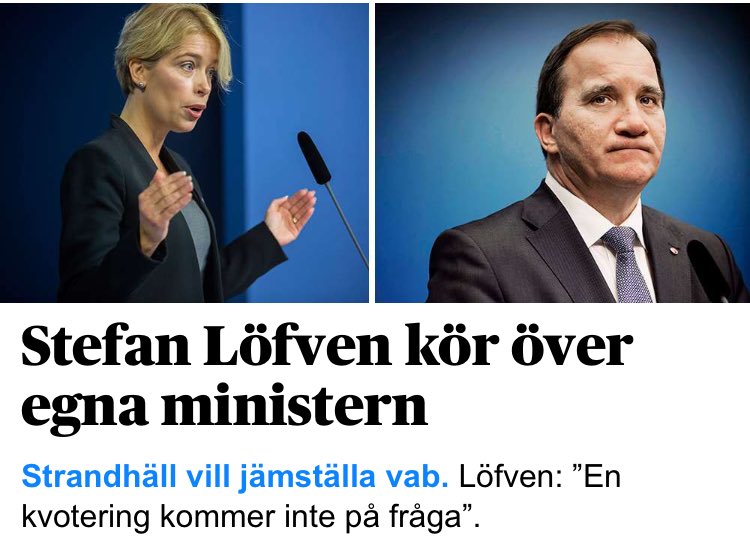Open the headline about Stefan Löfven
This screenshot has height=548, width=750.
tap(327, 376)
